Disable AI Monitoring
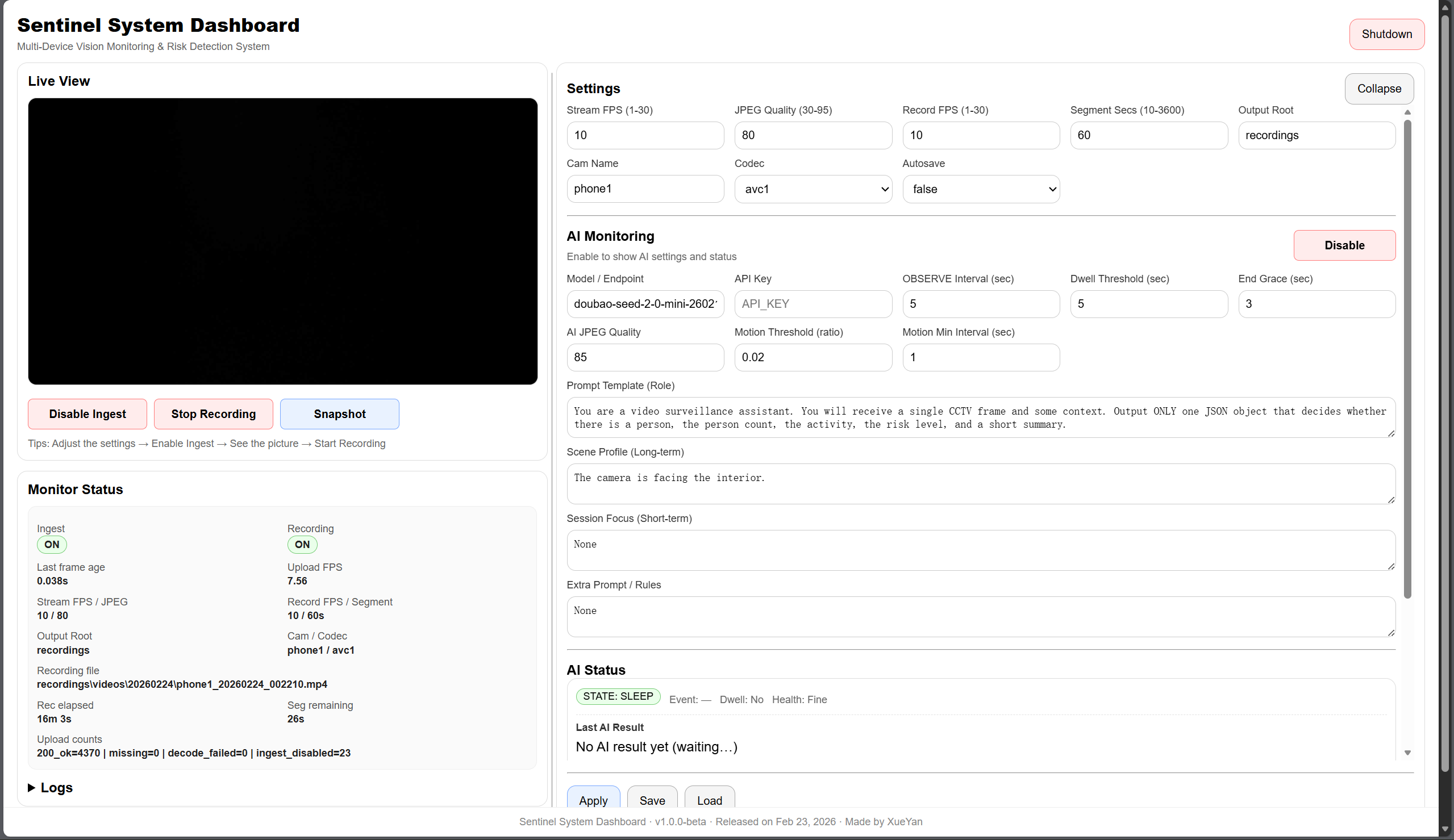 [x=1344, y=245]
